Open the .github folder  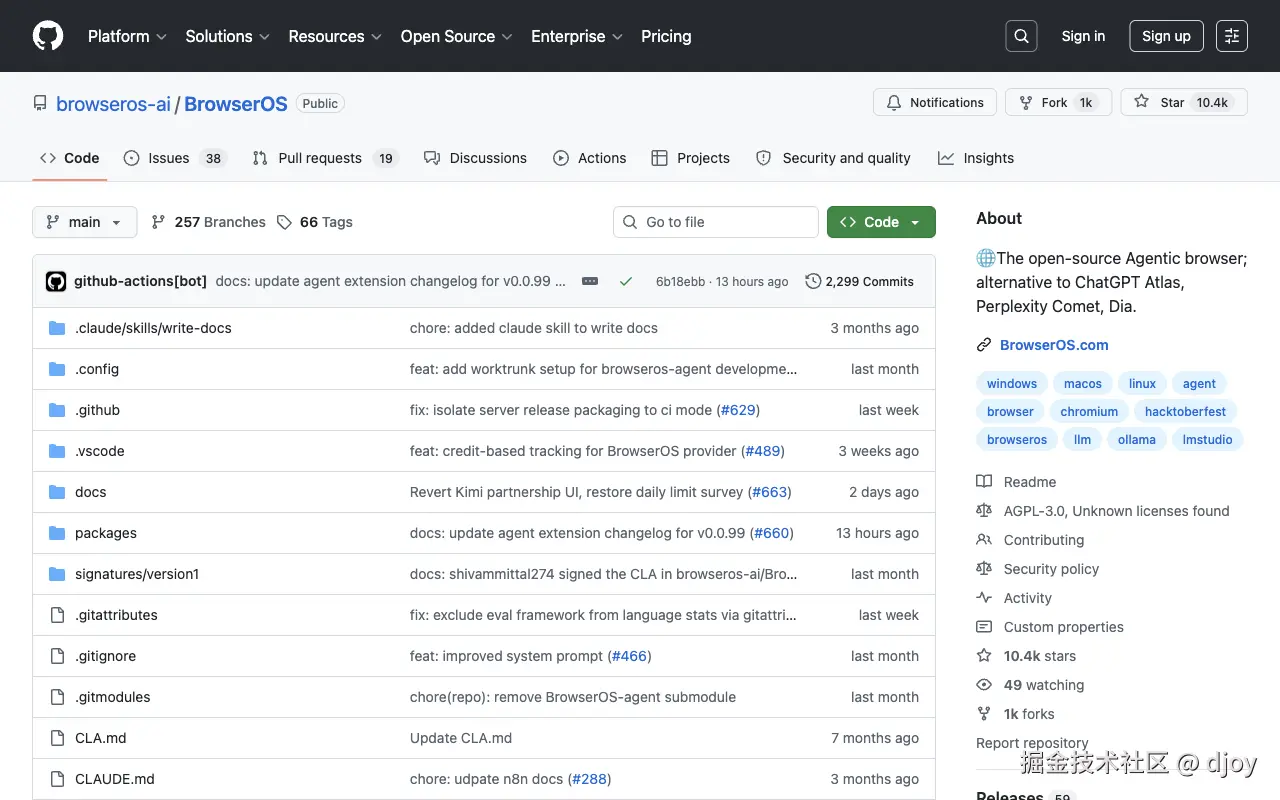coord(97,410)
